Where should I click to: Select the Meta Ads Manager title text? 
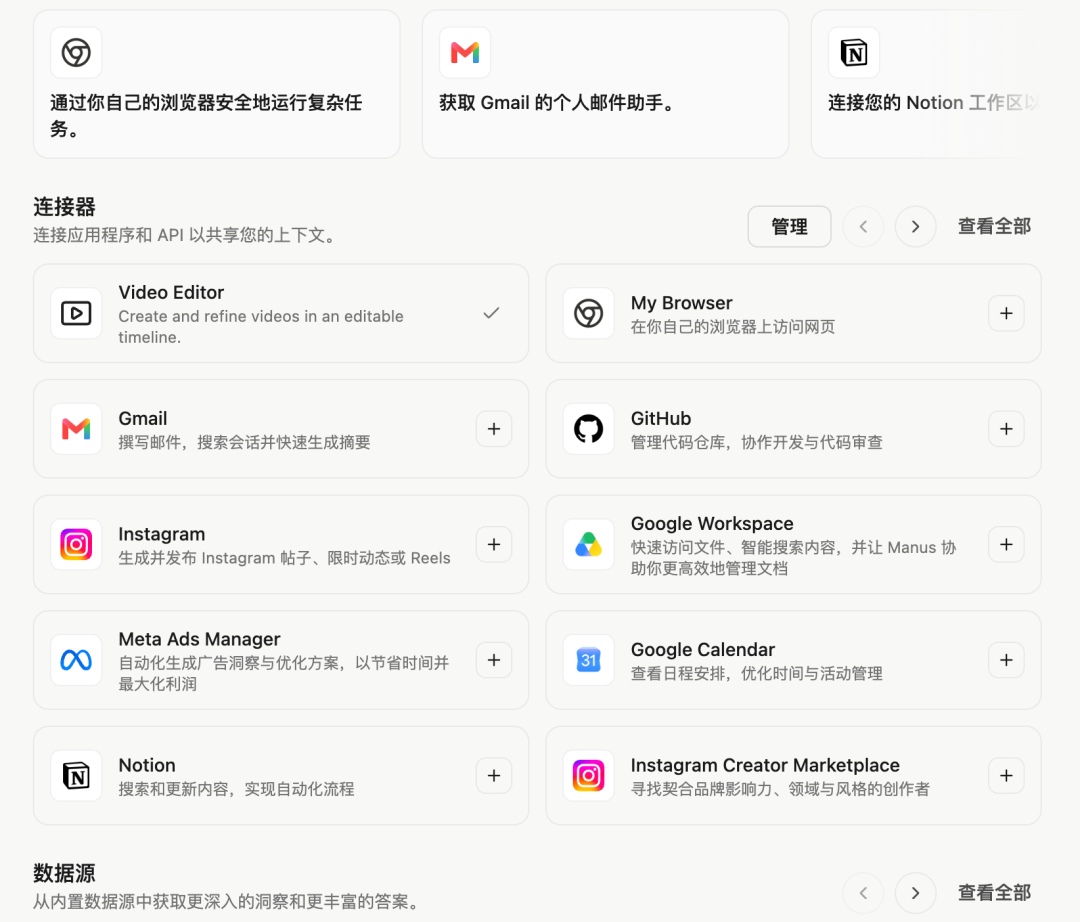point(199,639)
